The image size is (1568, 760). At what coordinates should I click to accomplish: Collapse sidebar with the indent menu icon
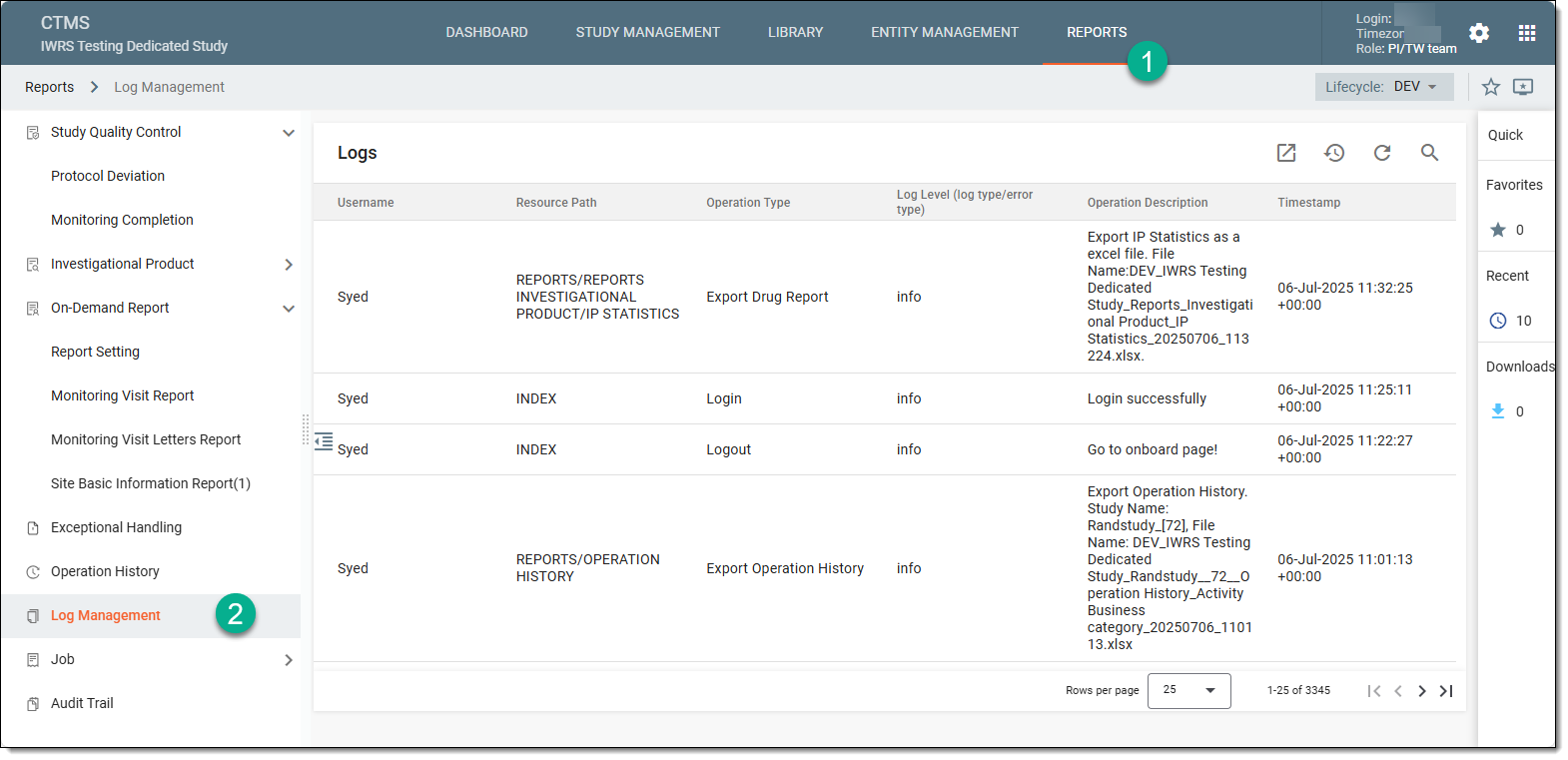tap(324, 441)
